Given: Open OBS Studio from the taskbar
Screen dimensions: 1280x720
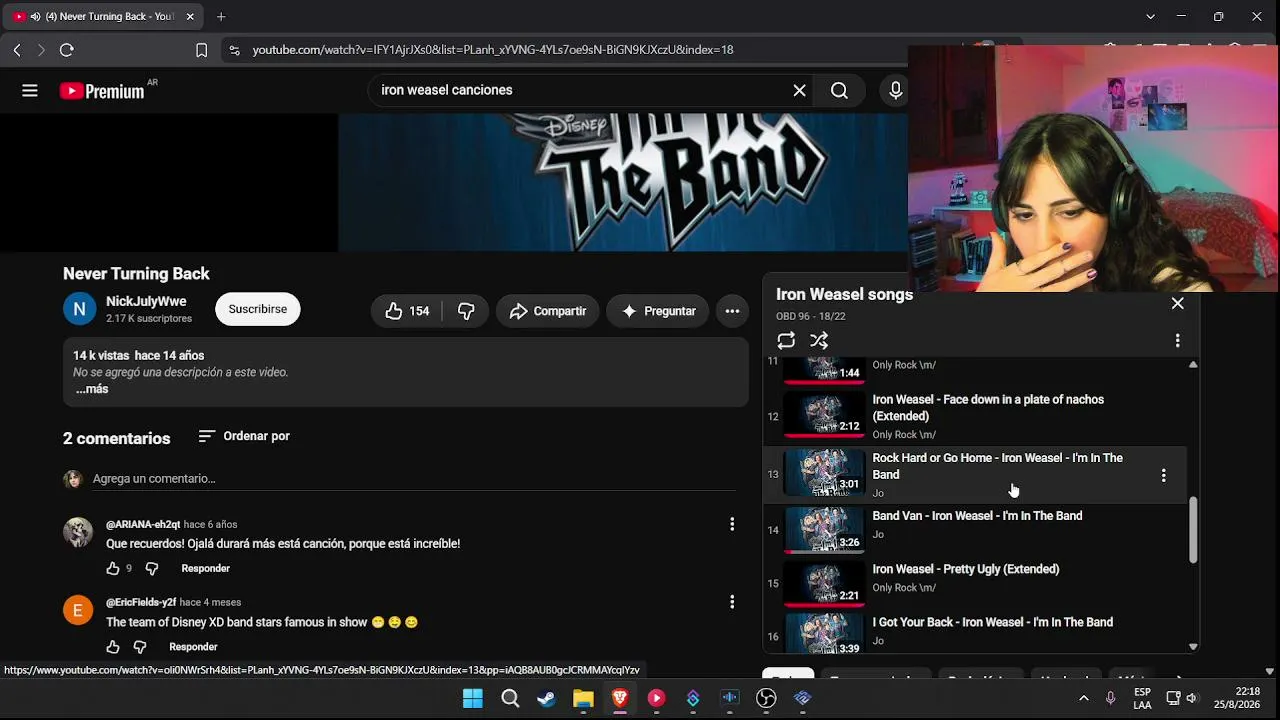Looking at the screenshot, I should pos(766,698).
